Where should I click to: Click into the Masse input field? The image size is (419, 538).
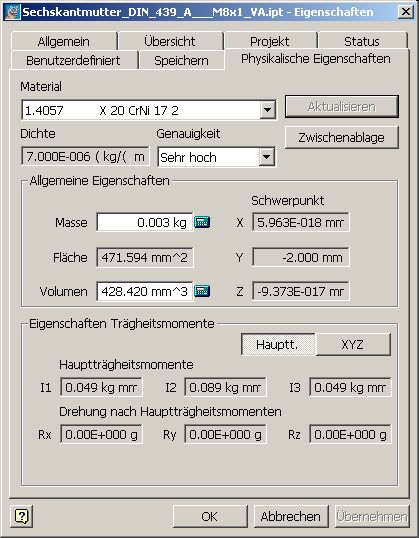[145, 222]
